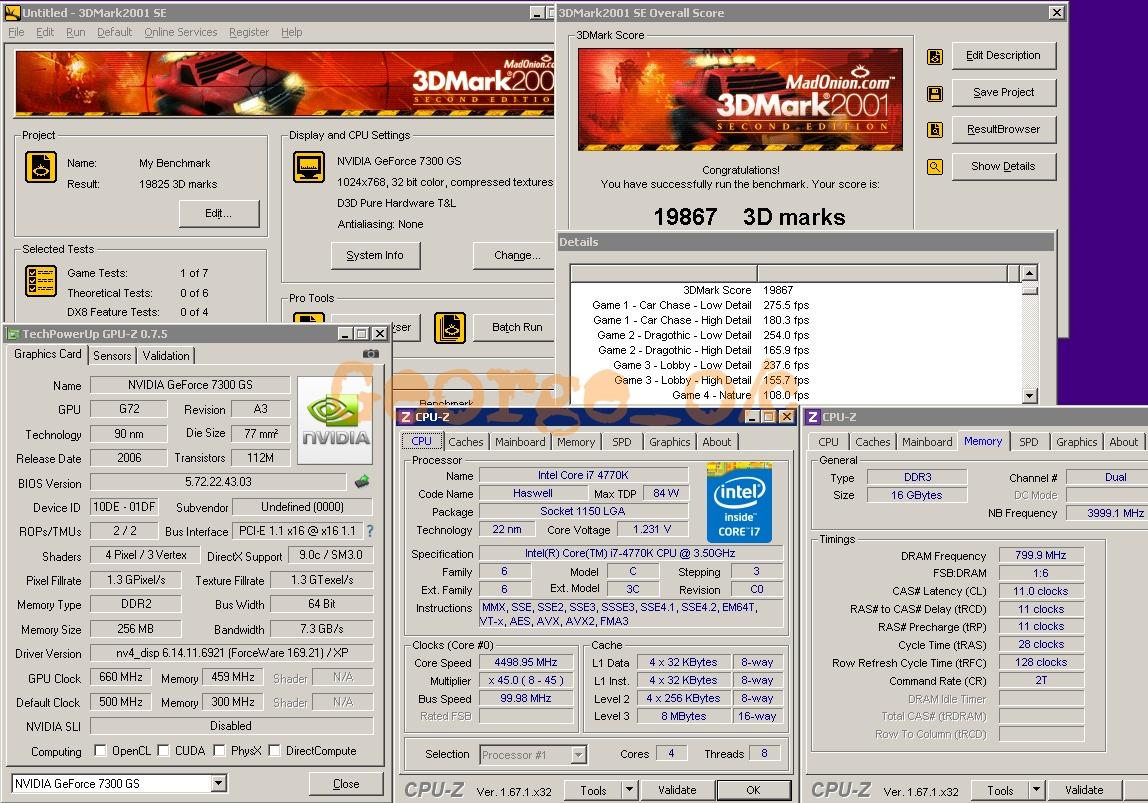This screenshot has width=1148, height=803.
Task: Click the NVIDIA logo in GPU-Z
Action: (x=335, y=420)
